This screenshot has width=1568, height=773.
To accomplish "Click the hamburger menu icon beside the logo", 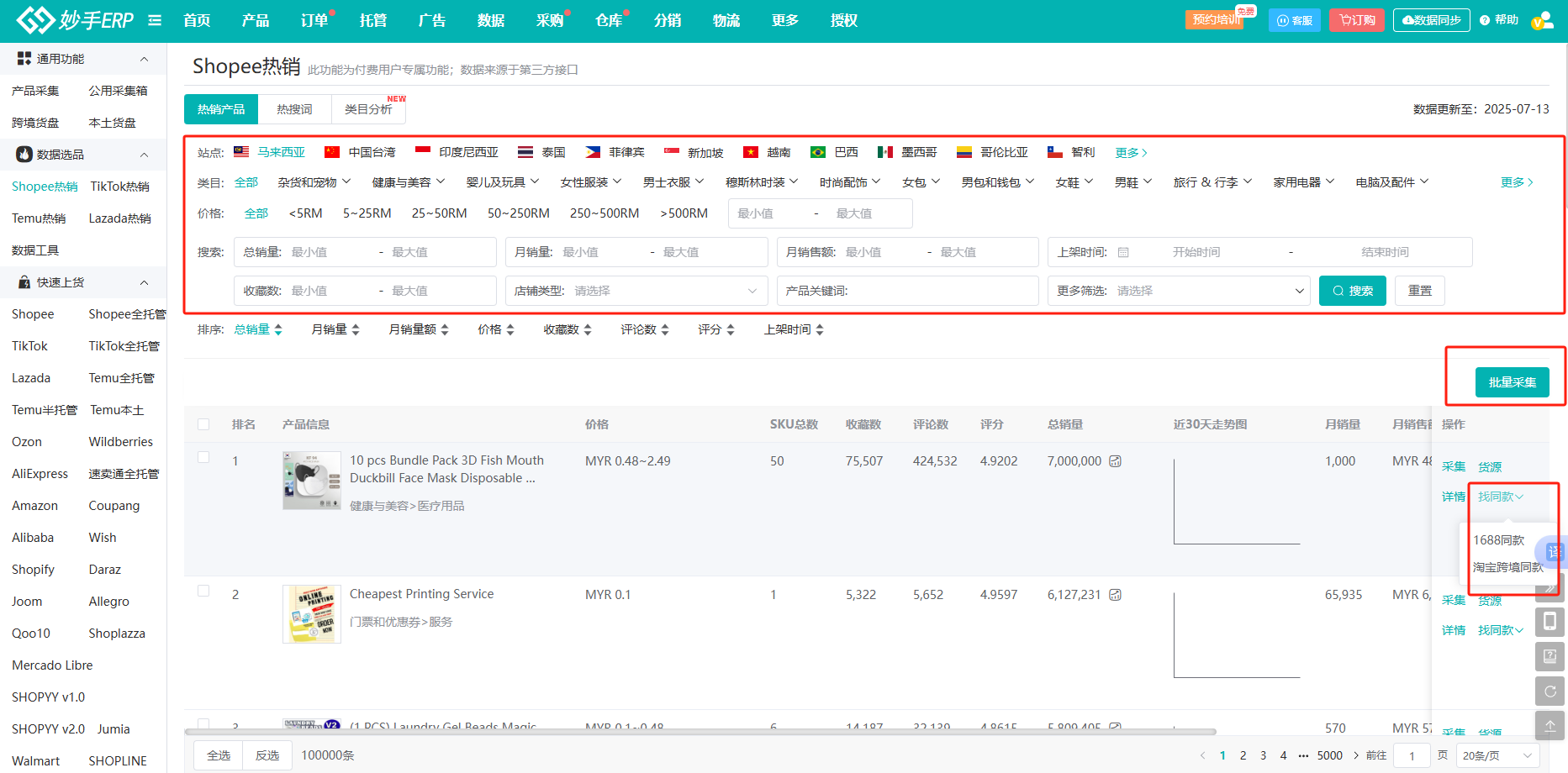I will pos(155,20).
